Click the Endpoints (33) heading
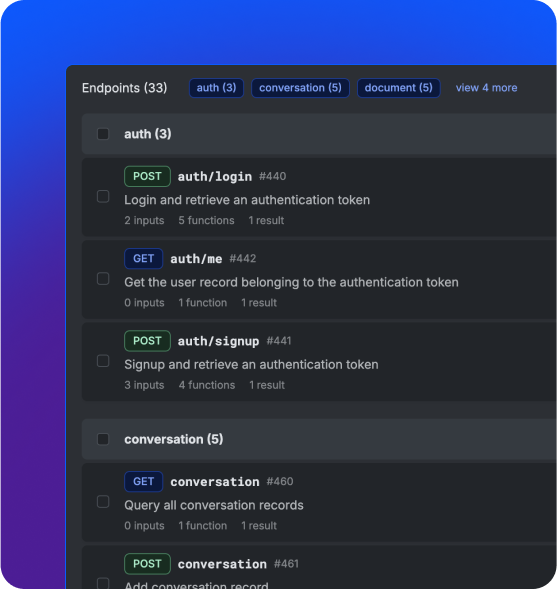 tap(124, 88)
